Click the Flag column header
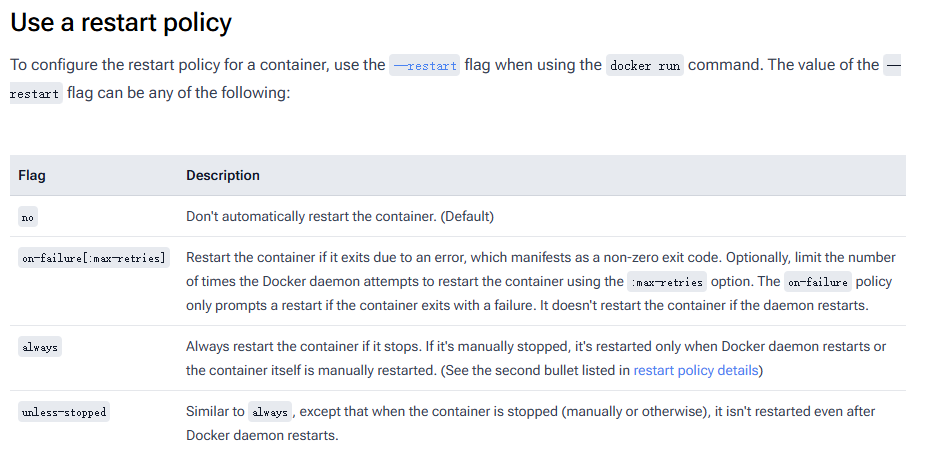This screenshot has width=926, height=463. (32, 175)
